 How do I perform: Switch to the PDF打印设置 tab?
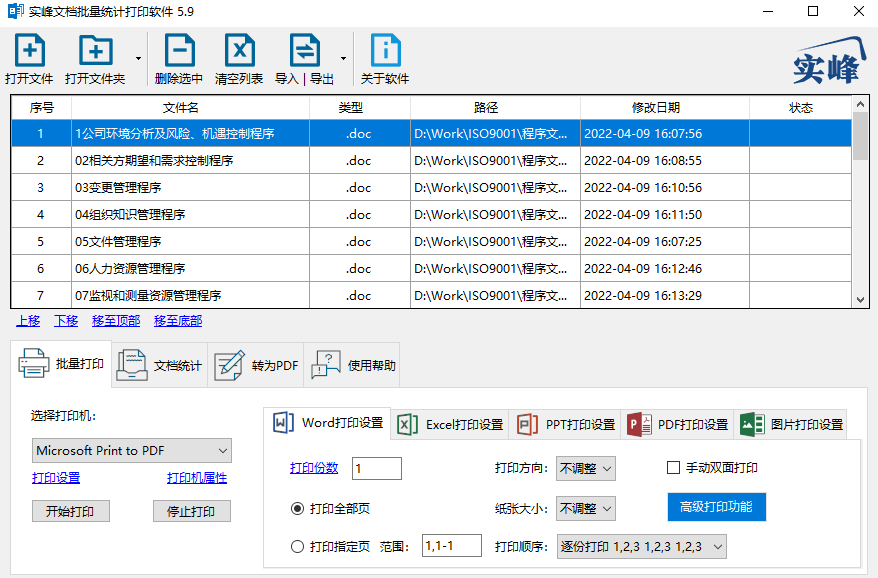pyautogui.click(x=678, y=425)
